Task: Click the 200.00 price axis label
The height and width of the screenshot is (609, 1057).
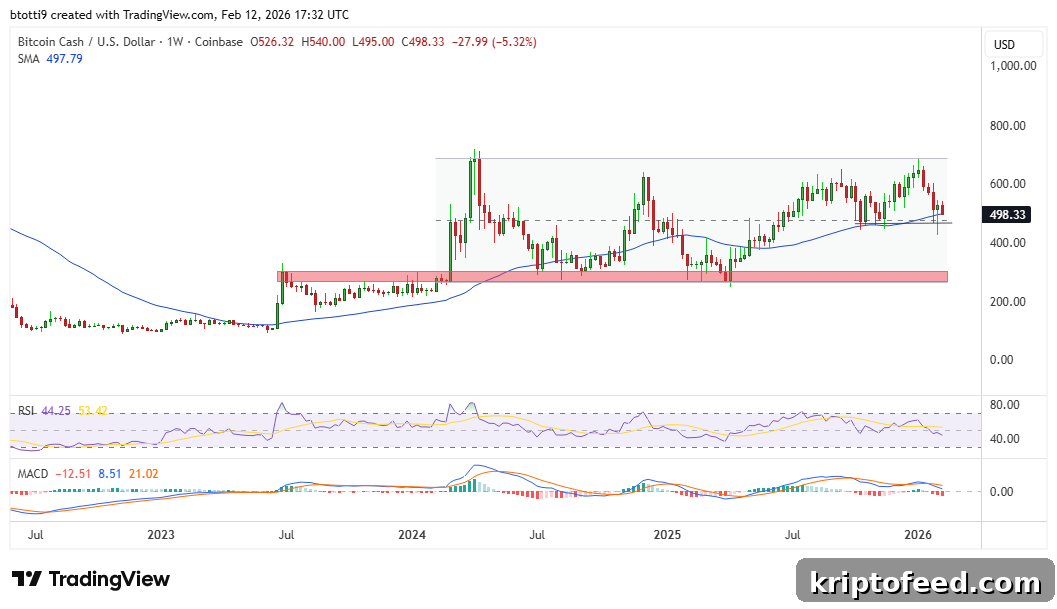Action: coord(1008,301)
